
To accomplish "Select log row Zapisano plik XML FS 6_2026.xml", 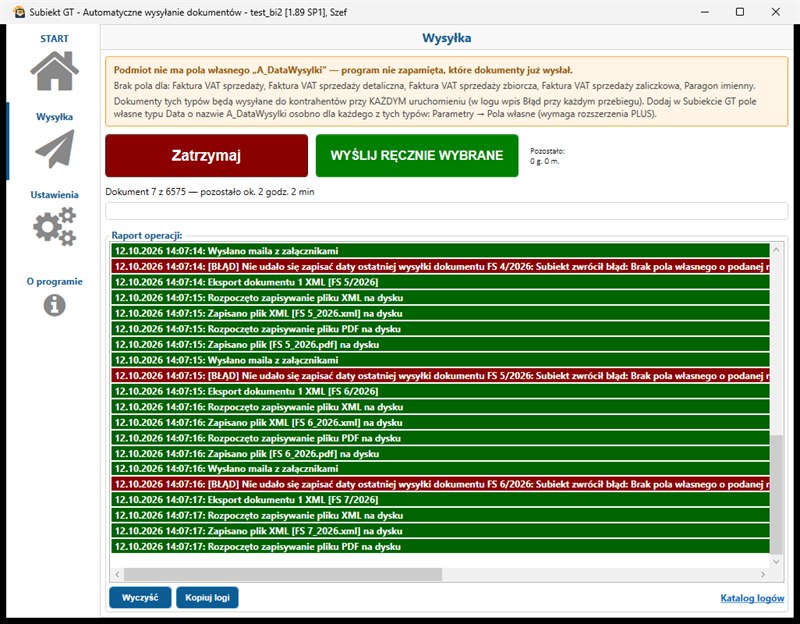I will (x=440, y=422).
